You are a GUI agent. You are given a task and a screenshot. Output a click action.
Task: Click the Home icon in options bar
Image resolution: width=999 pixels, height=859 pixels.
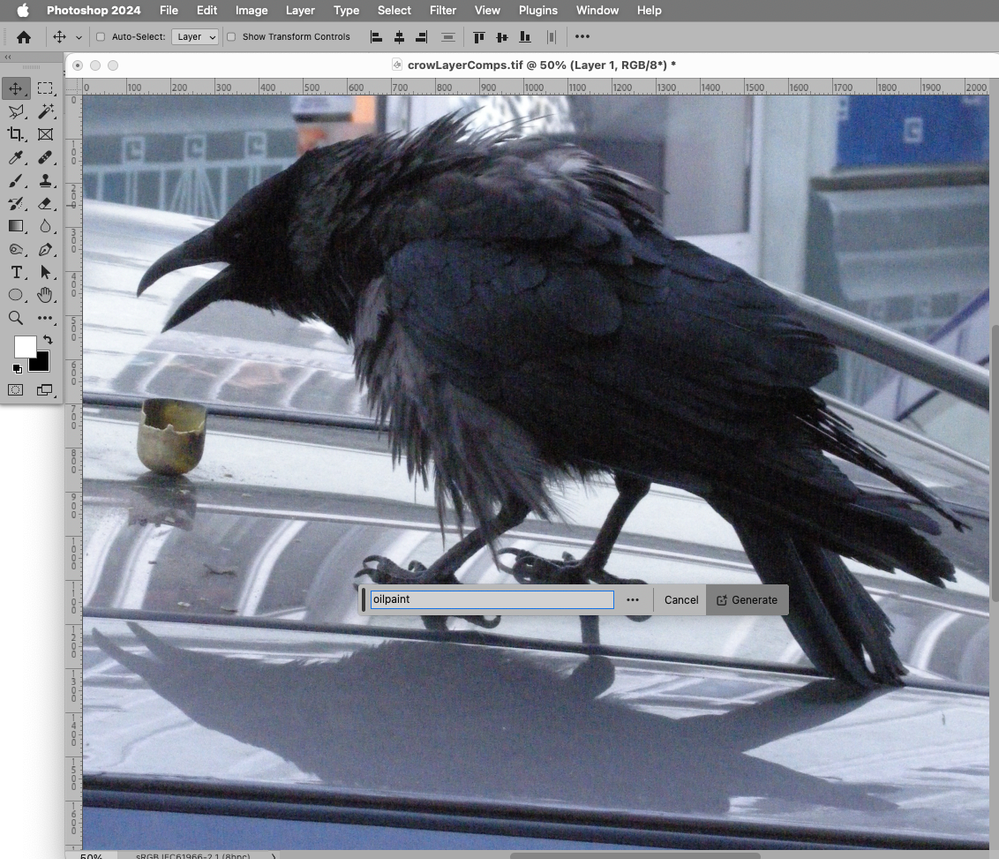(24, 37)
